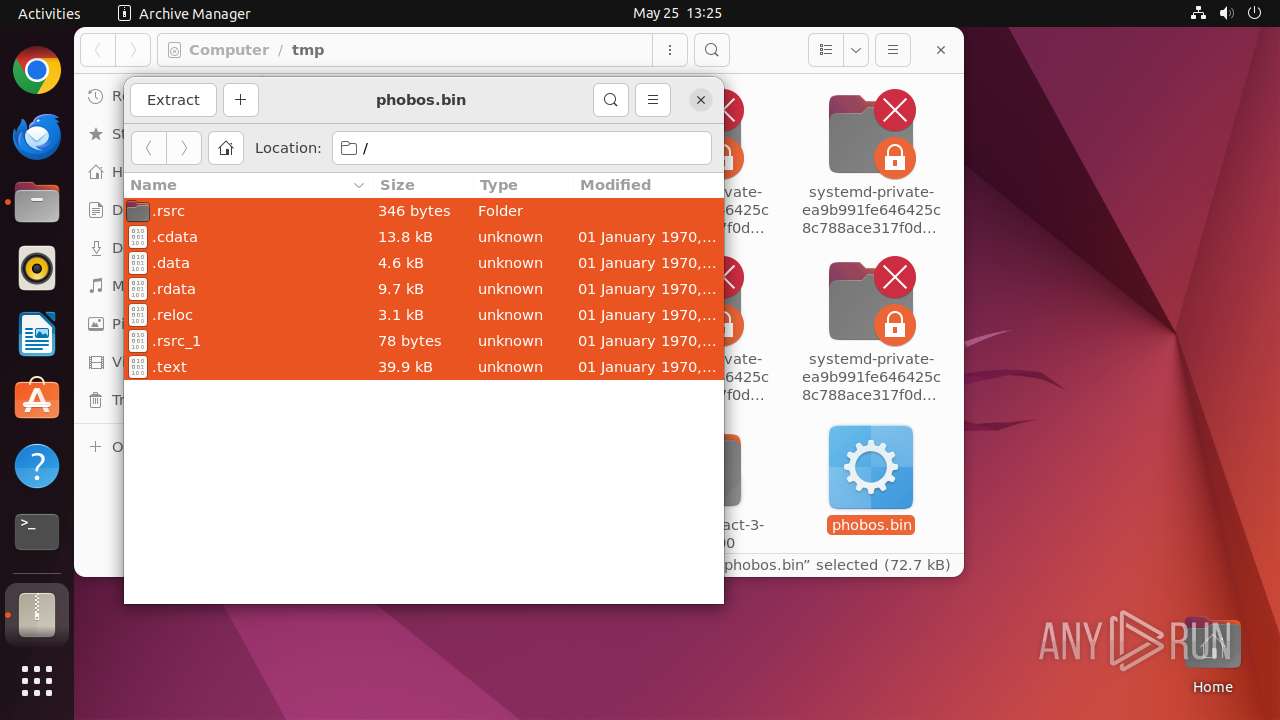Open Google Chrome from the dock
Screen dimensions: 1280x720
pos(37,71)
